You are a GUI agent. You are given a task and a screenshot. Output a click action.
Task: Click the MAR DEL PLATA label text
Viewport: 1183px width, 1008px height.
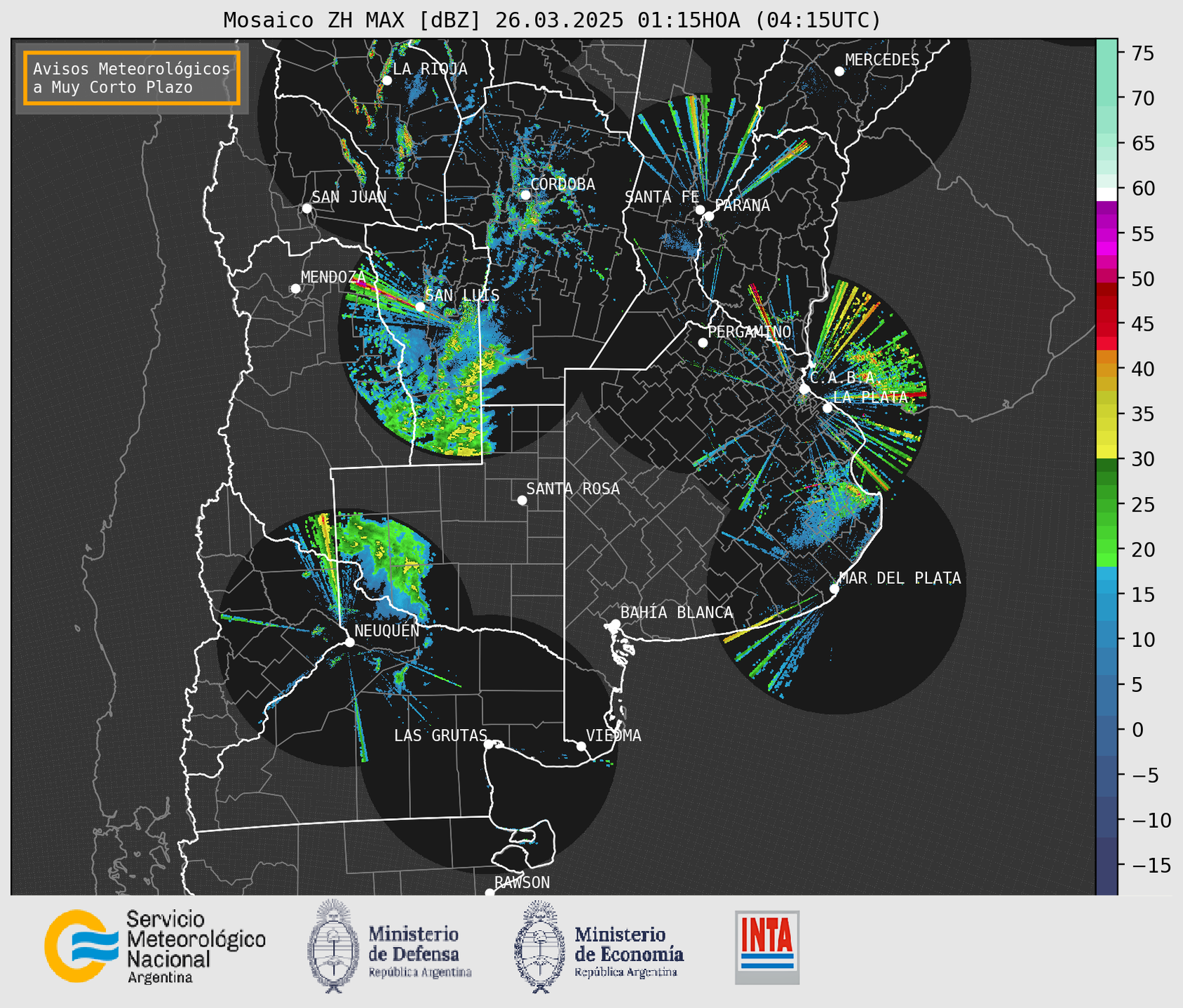click(x=900, y=578)
